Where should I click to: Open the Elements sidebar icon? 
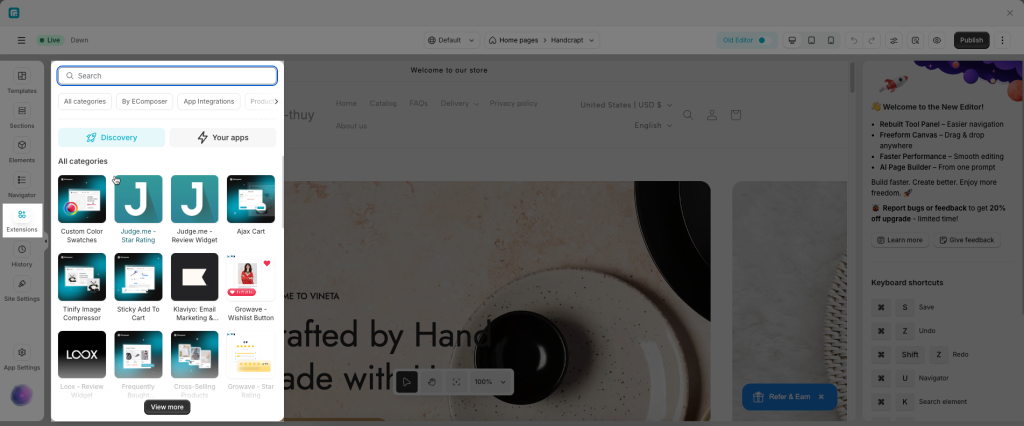[22, 146]
